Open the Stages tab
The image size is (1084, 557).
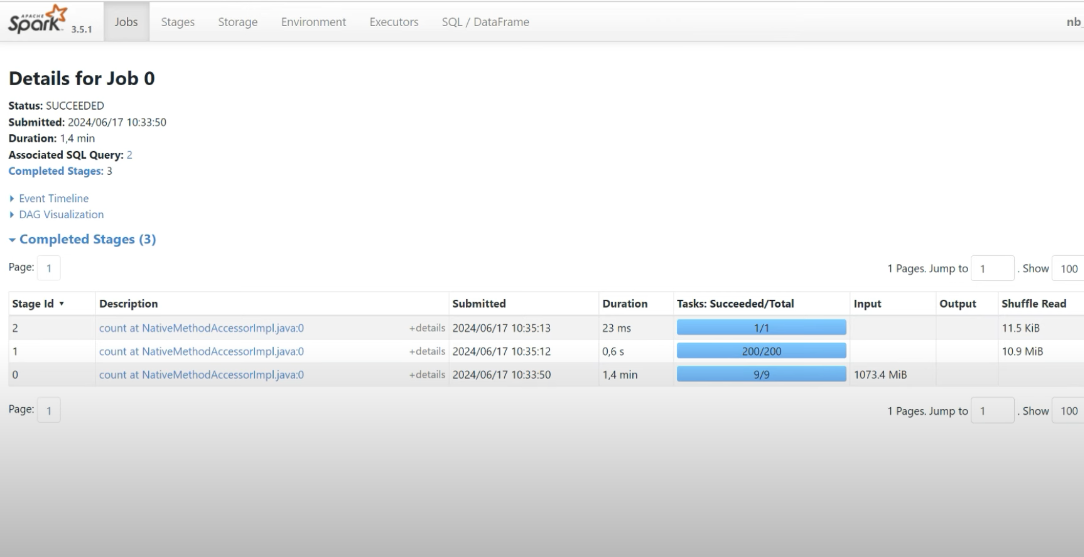pyautogui.click(x=178, y=22)
